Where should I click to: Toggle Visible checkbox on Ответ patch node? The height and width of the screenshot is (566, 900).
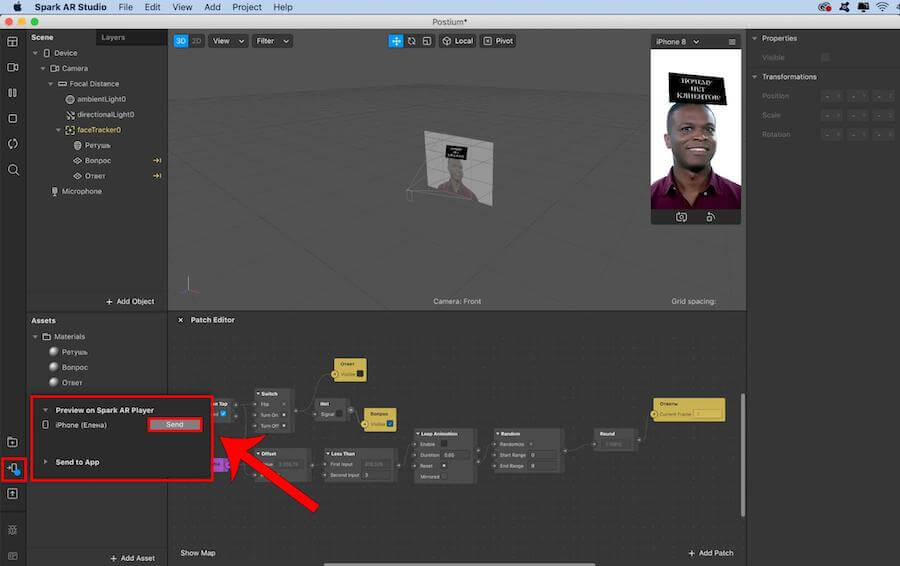[x=360, y=374]
